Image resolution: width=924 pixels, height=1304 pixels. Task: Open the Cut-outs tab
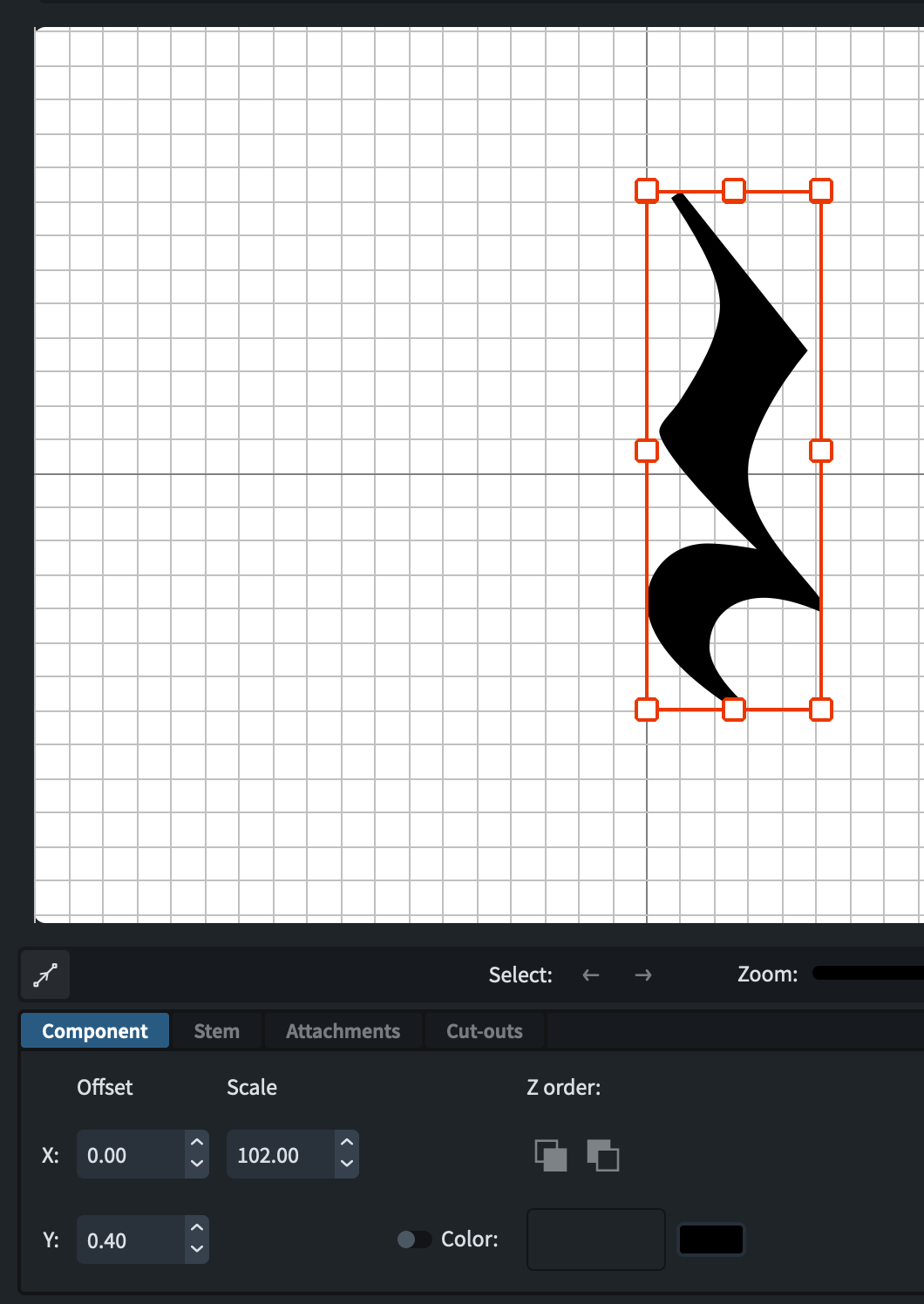click(x=485, y=1030)
